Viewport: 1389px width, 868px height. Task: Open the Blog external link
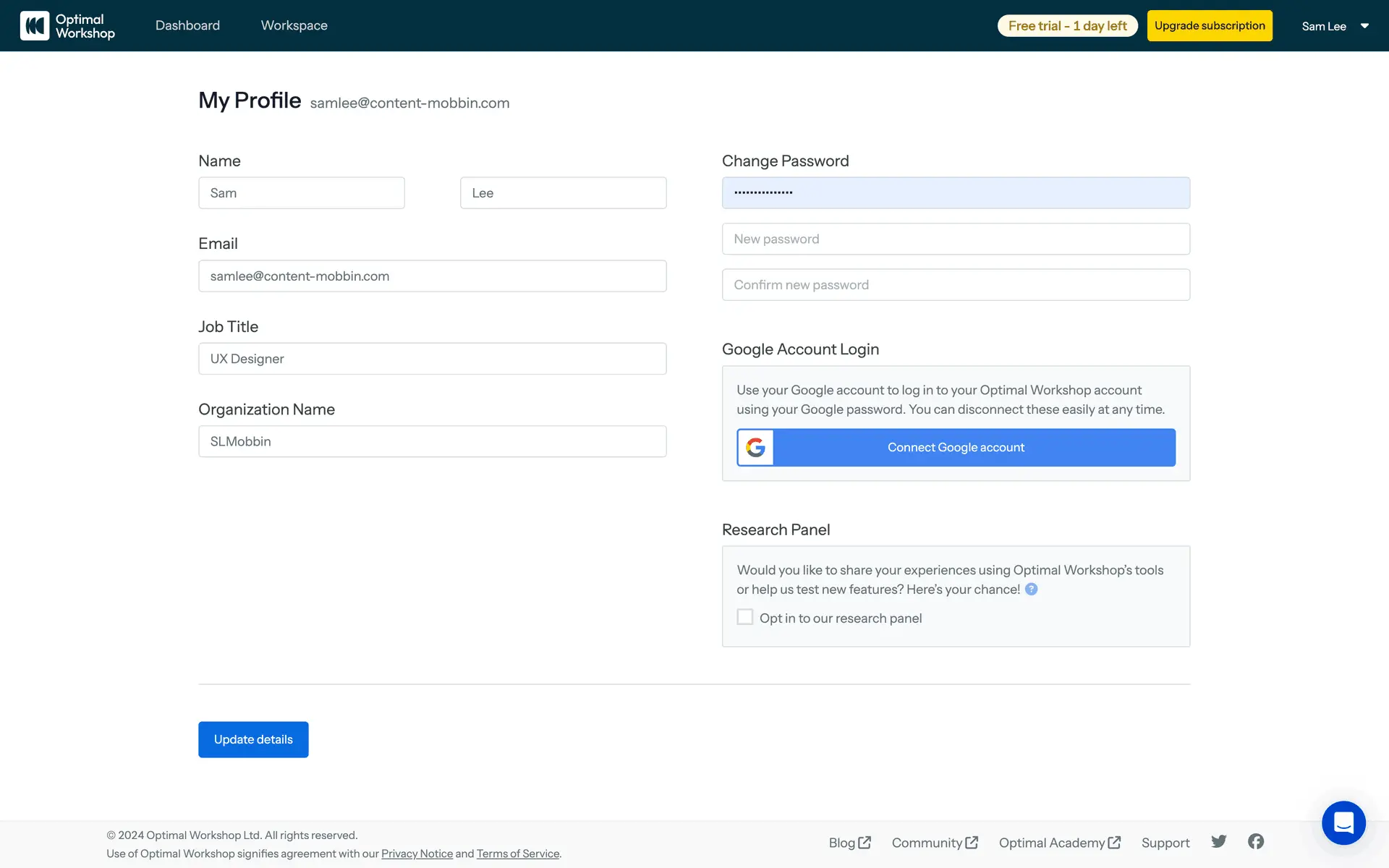click(849, 843)
